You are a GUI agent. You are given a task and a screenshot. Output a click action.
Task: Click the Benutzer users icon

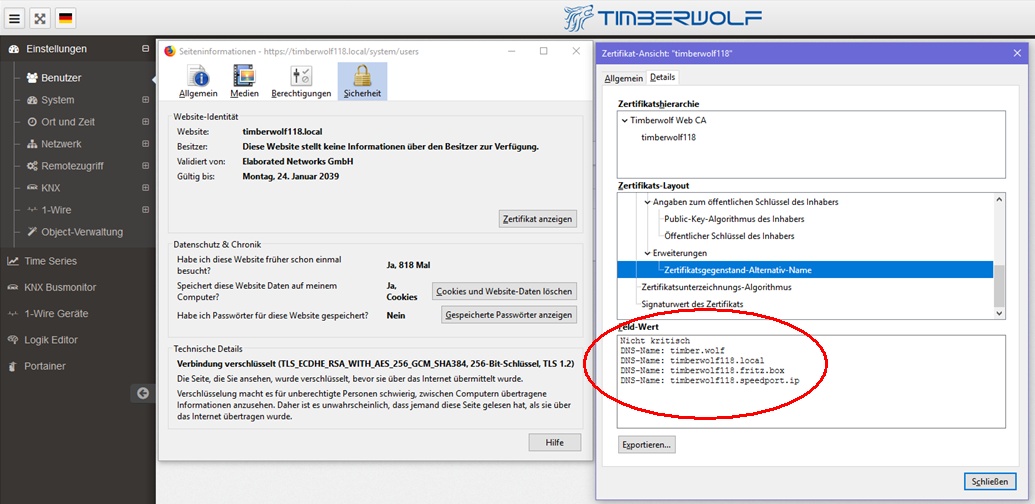[32, 78]
